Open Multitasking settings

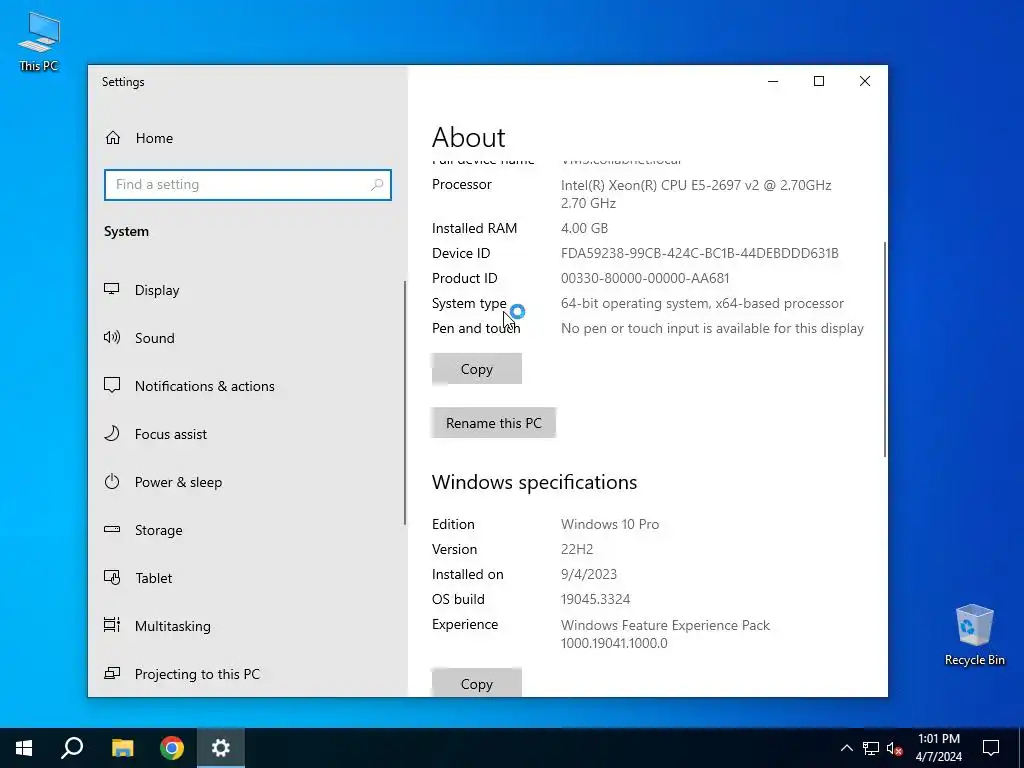[x=172, y=626]
